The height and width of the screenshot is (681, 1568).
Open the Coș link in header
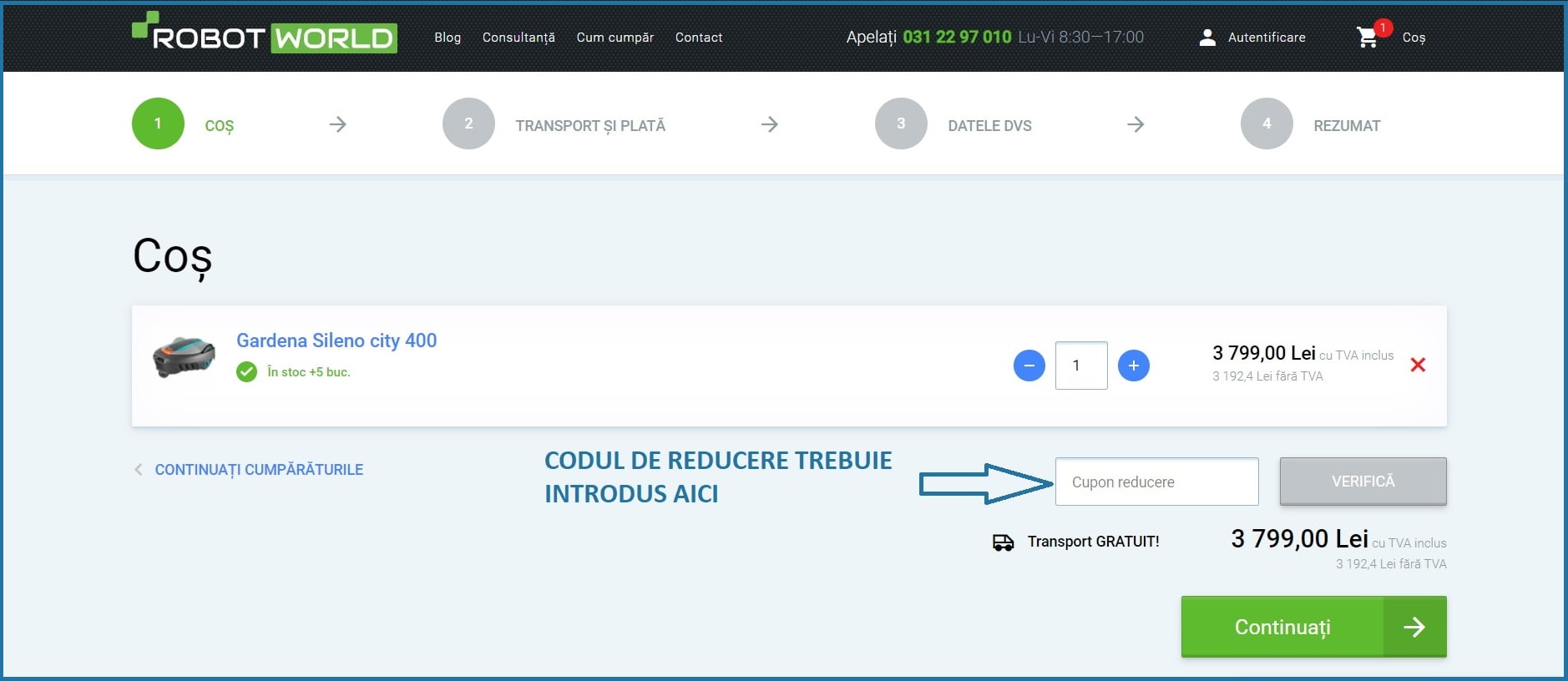1414,38
